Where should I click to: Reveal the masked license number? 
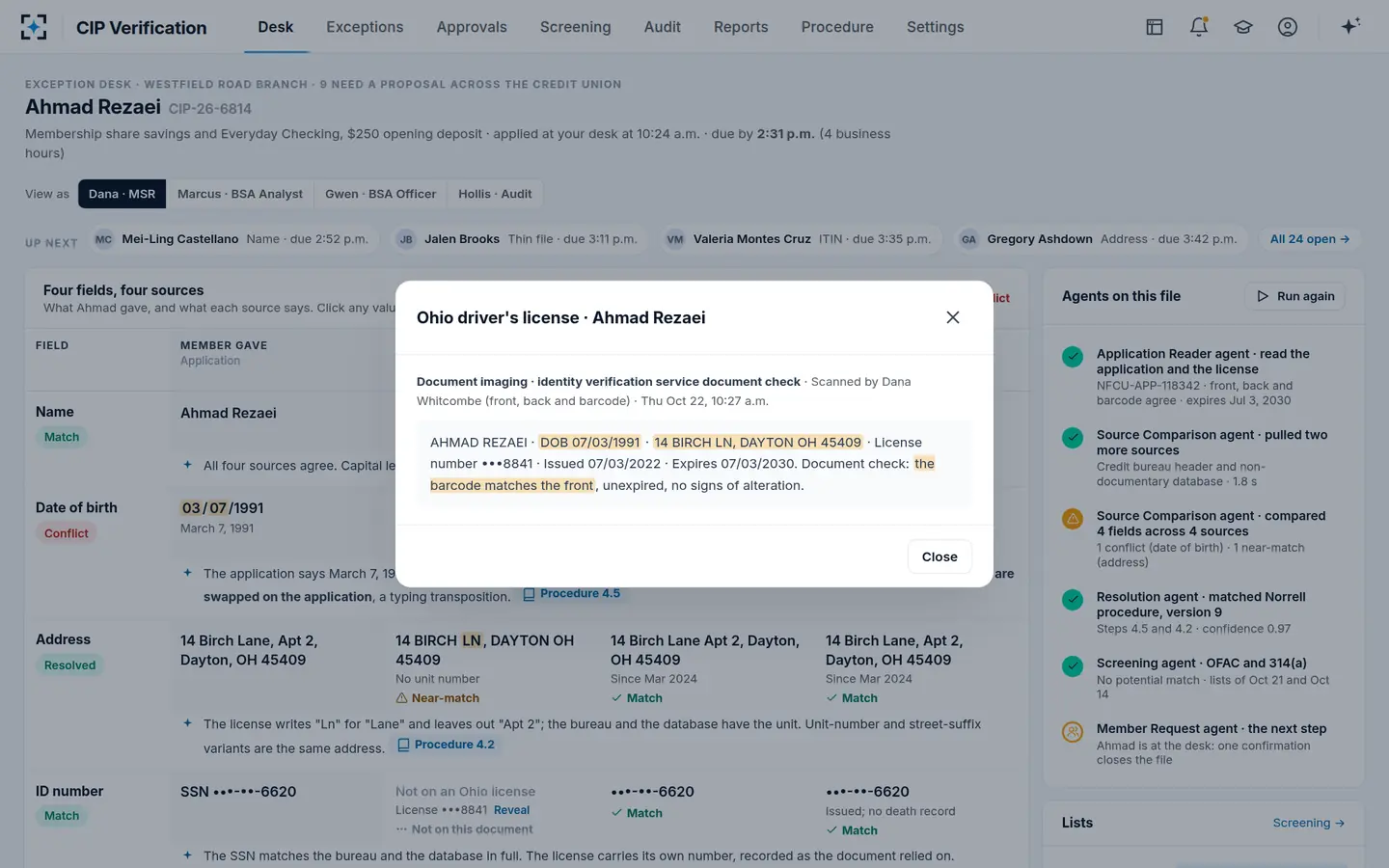click(x=511, y=810)
